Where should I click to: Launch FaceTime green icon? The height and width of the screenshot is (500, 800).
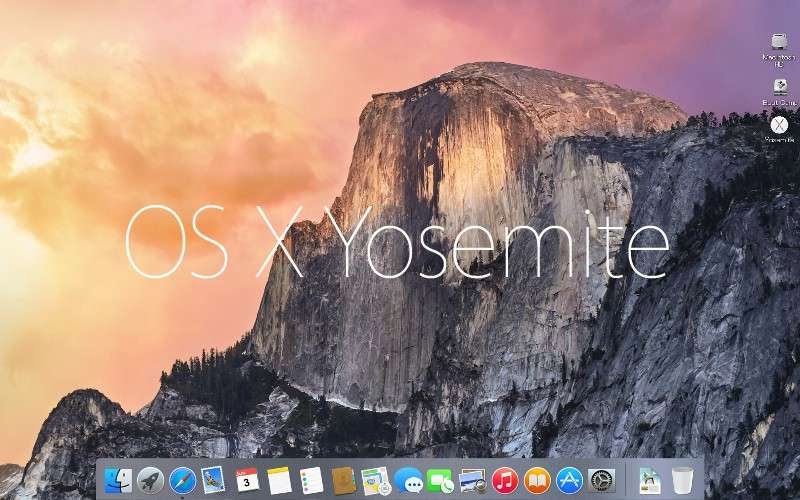pyautogui.click(x=440, y=480)
